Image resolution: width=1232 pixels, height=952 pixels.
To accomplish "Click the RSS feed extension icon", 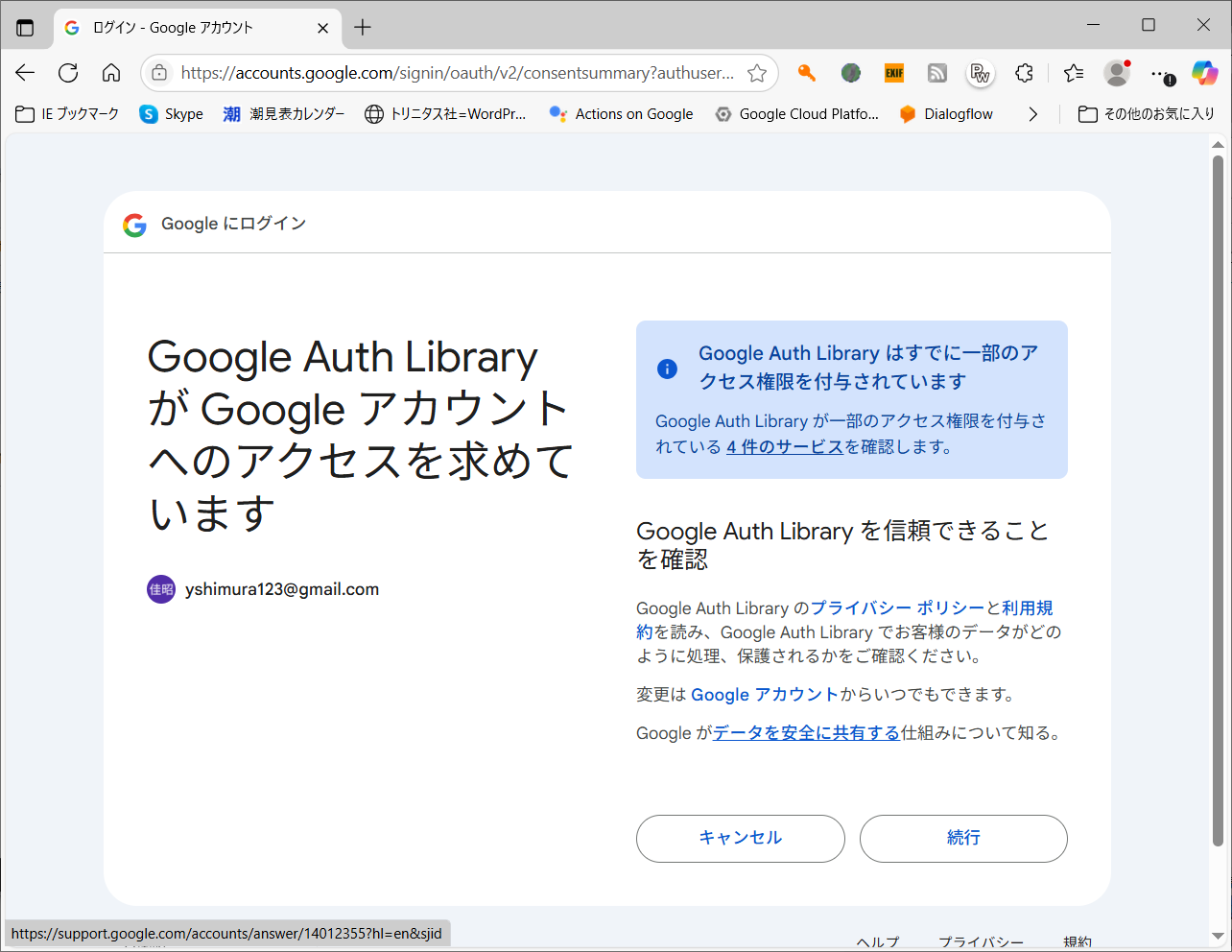I will pyautogui.click(x=937, y=73).
